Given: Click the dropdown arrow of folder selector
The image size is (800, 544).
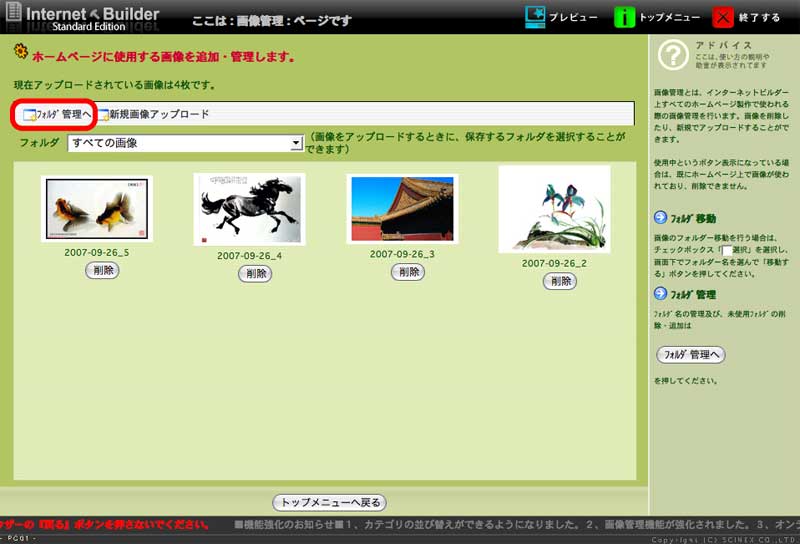Looking at the screenshot, I should pyautogui.click(x=296, y=143).
